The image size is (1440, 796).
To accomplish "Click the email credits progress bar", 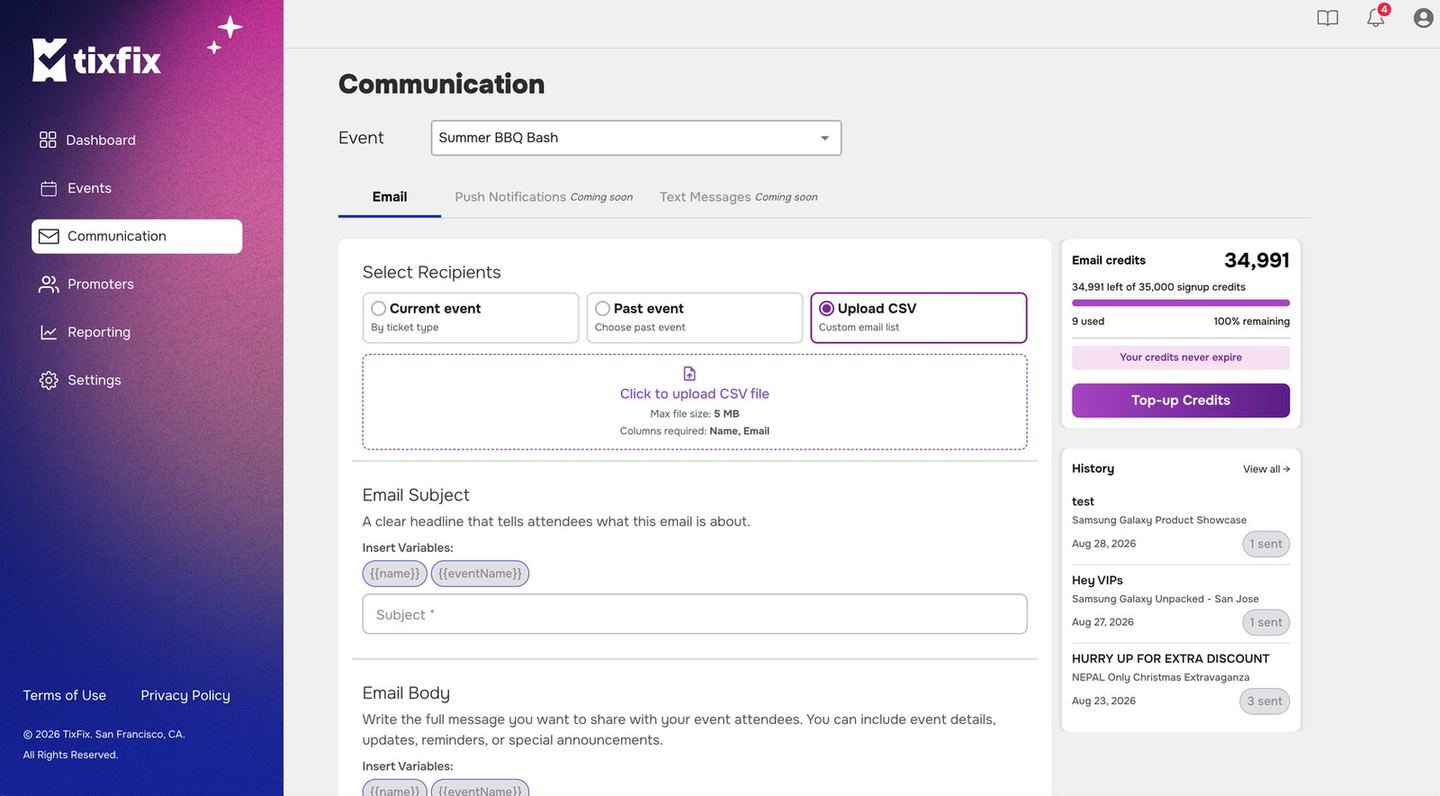I will click(x=1181, y=303).
